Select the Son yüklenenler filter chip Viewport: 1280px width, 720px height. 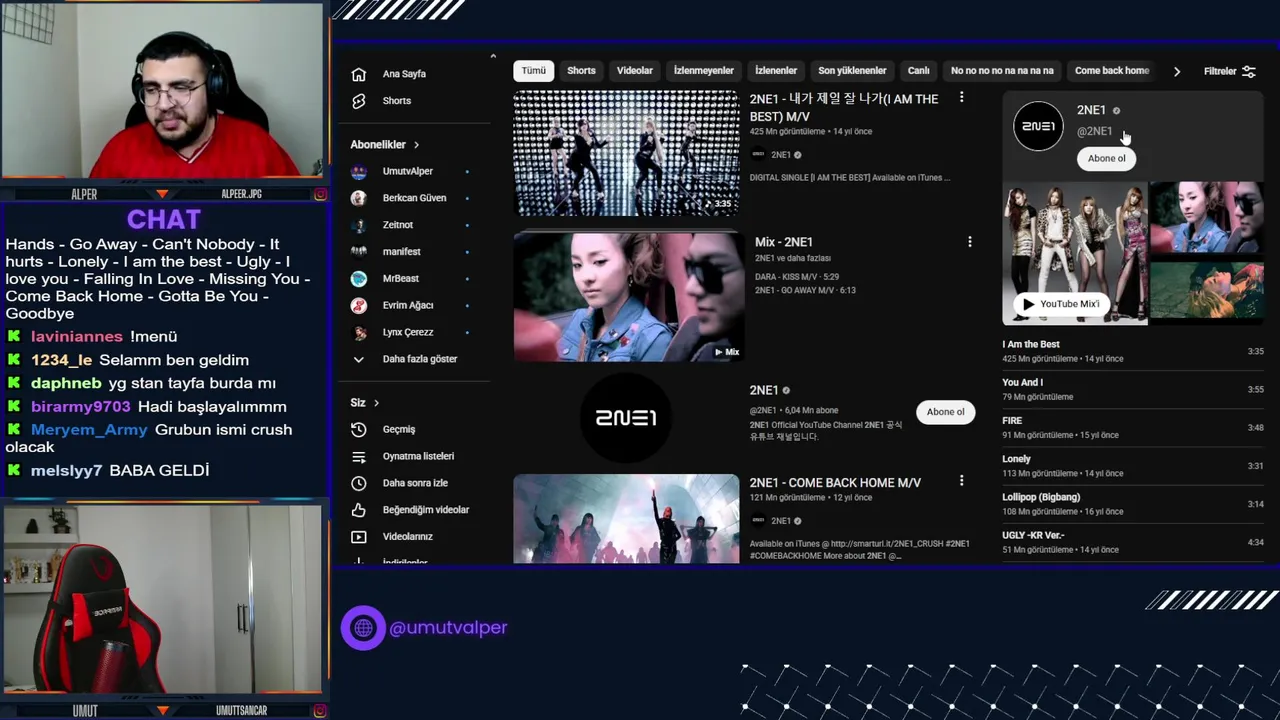coord(852,71)
